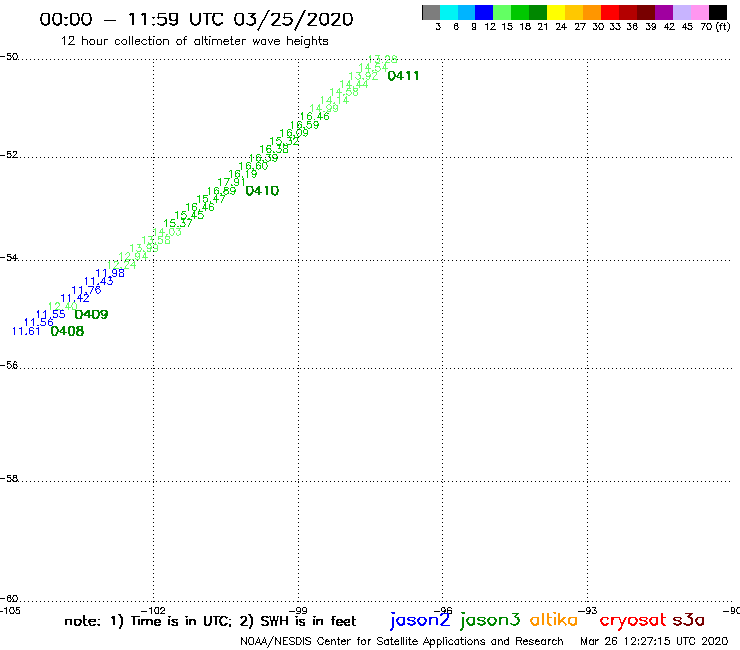Screen dimensions: 740x650
Task: Click the time label 0411
Action: pos(403,76)
